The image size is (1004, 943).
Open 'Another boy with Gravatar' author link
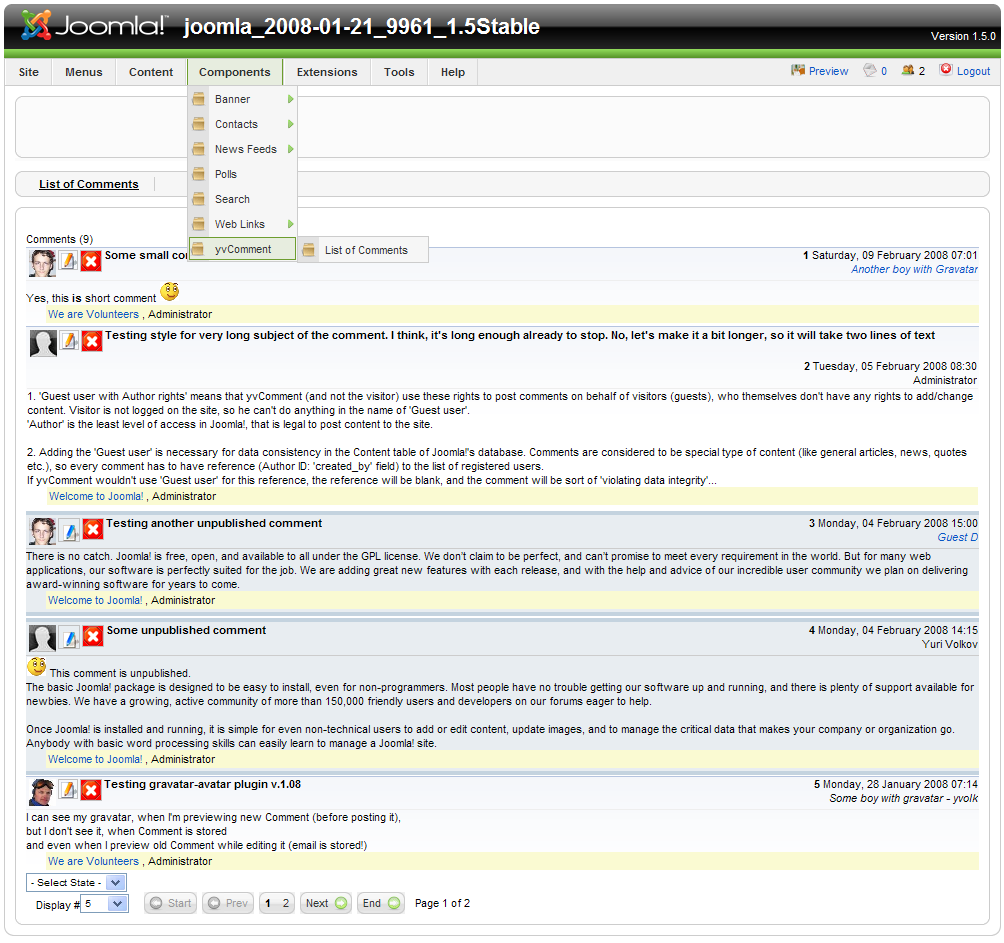[x=914, y=270]
